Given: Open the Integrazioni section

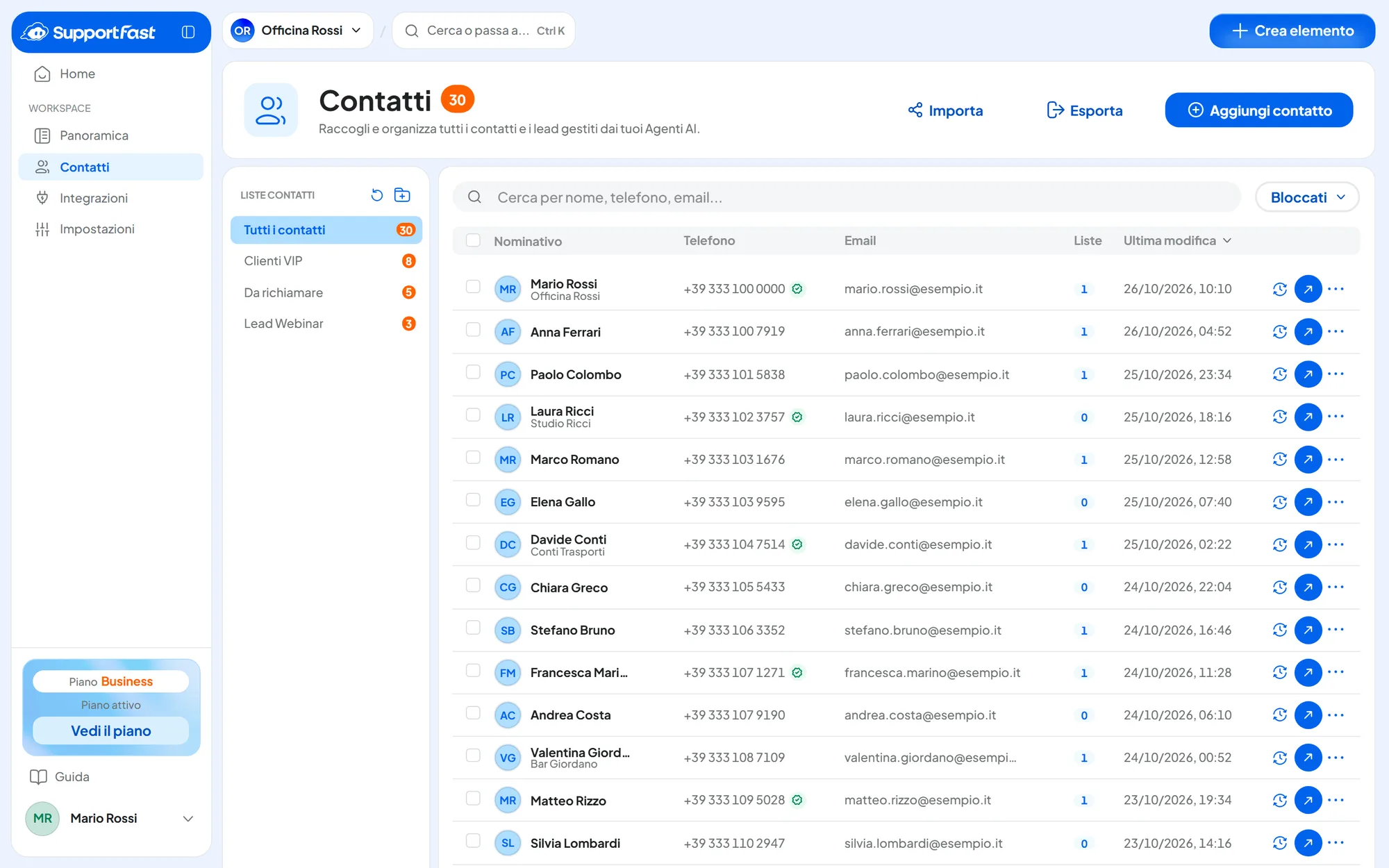Looking at the screenshot, I should coord(111,198).
